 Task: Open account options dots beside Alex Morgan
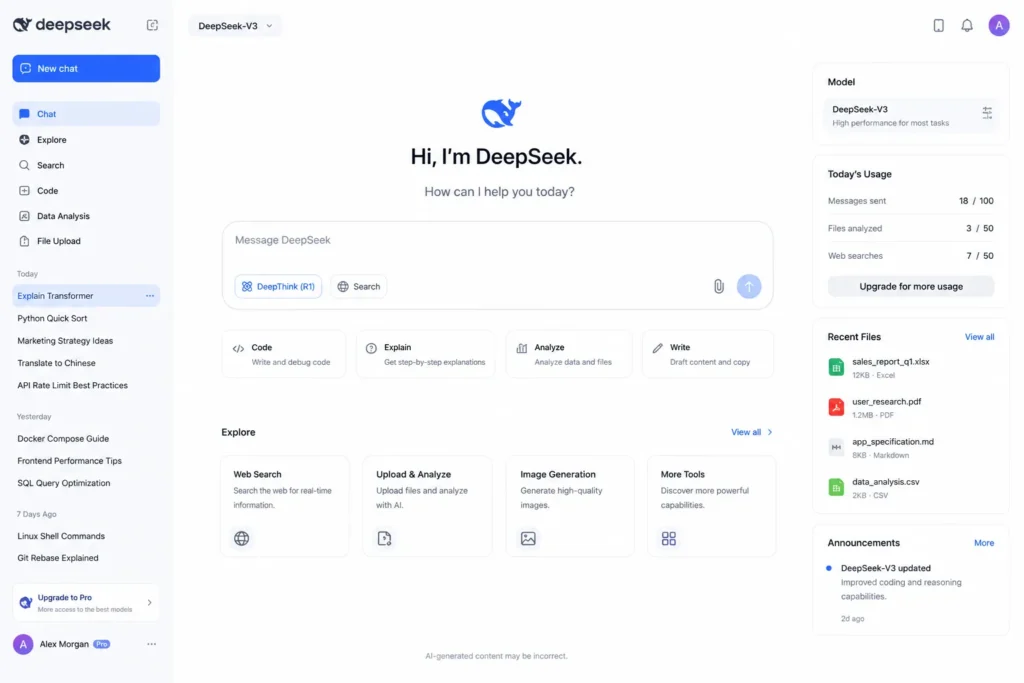point(152,644)
